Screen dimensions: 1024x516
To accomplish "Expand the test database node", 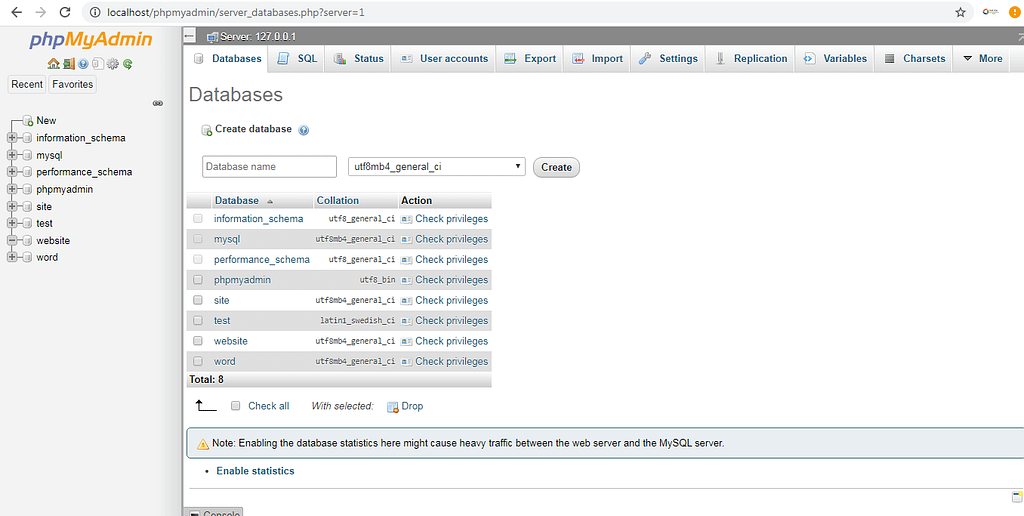I will 12,223.
